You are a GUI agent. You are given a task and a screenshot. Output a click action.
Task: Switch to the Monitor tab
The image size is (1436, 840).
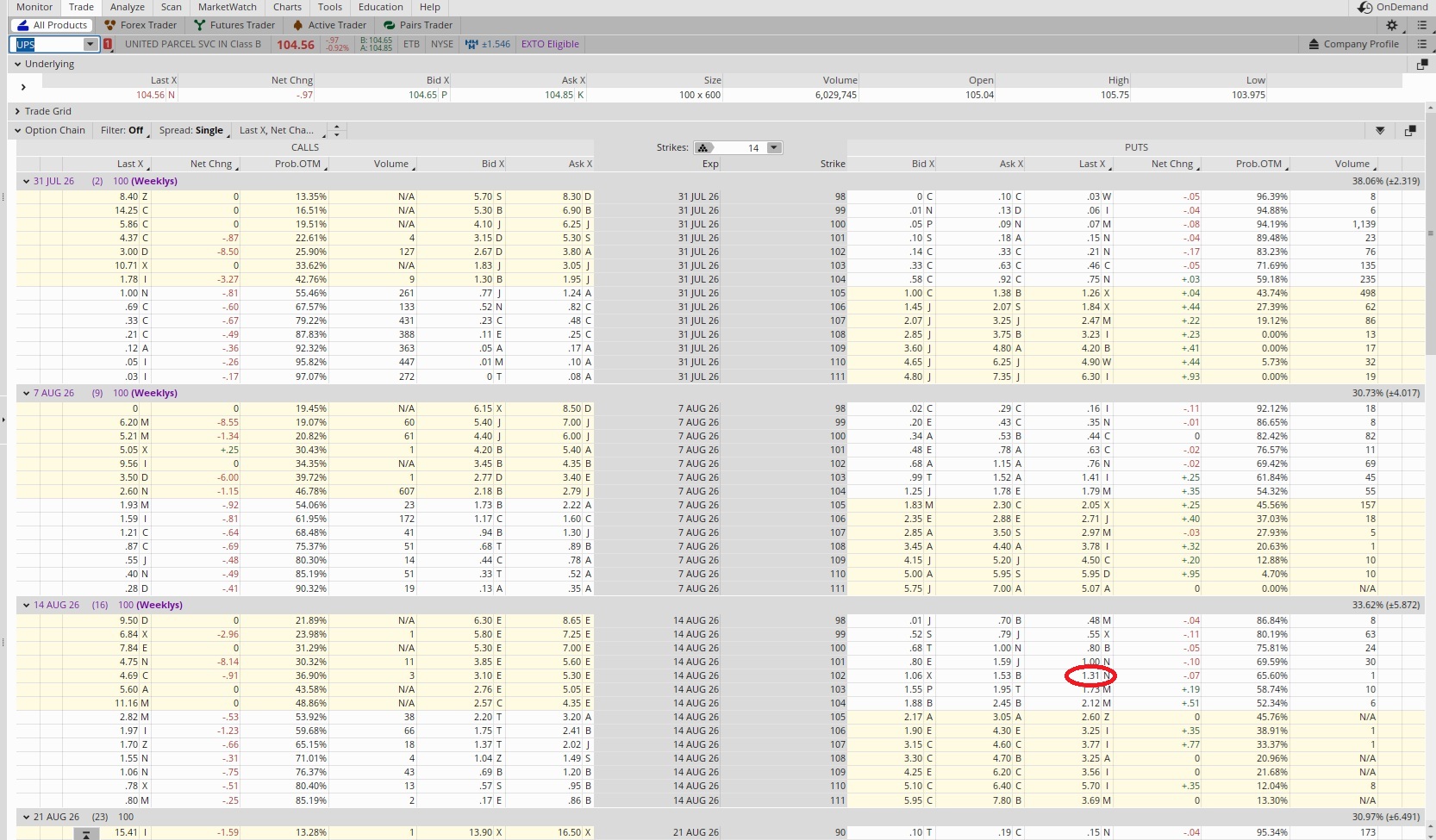coord(34,7)
